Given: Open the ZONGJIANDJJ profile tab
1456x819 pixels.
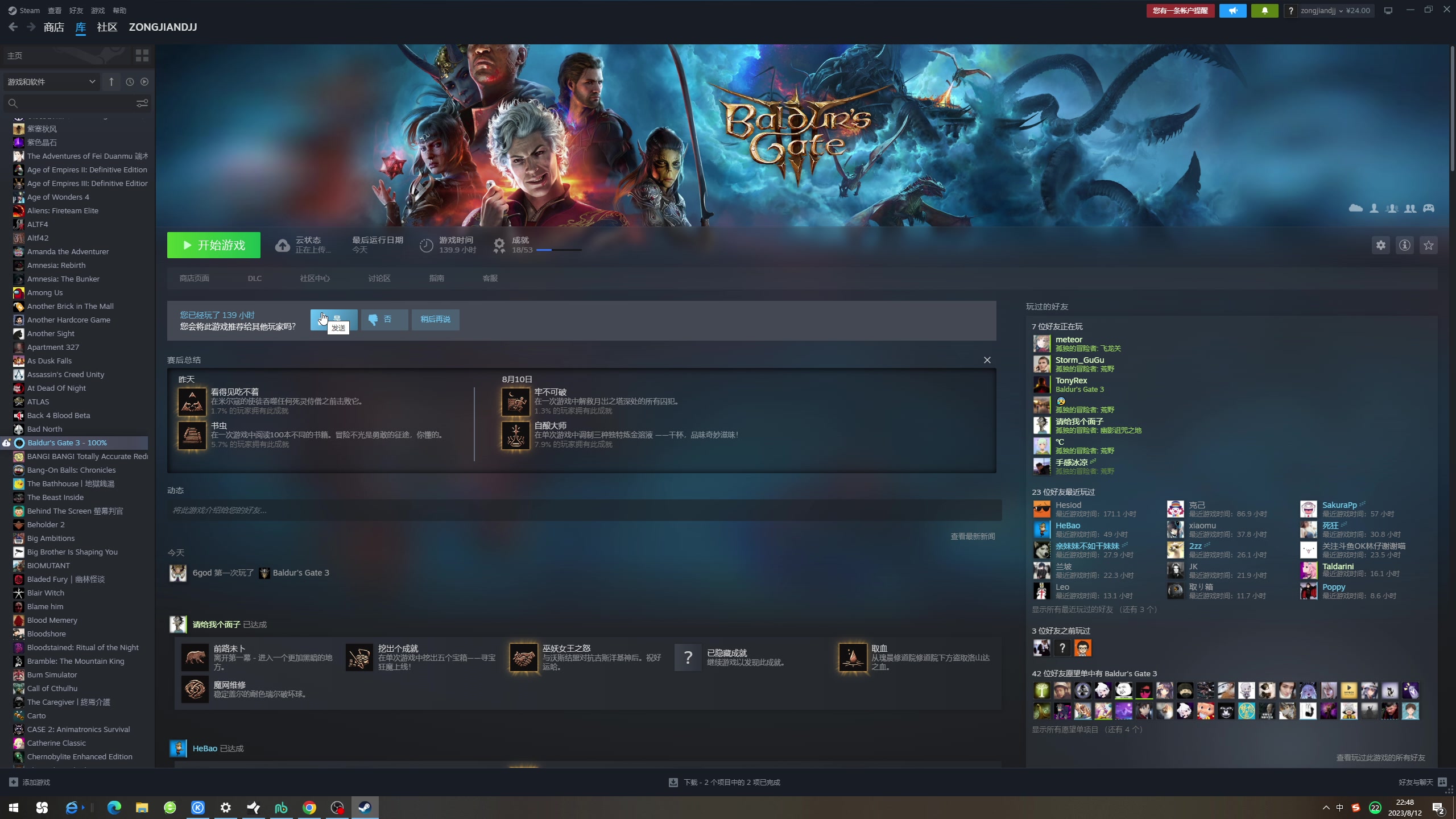Looking at the screenshot, I should [163, 27].
